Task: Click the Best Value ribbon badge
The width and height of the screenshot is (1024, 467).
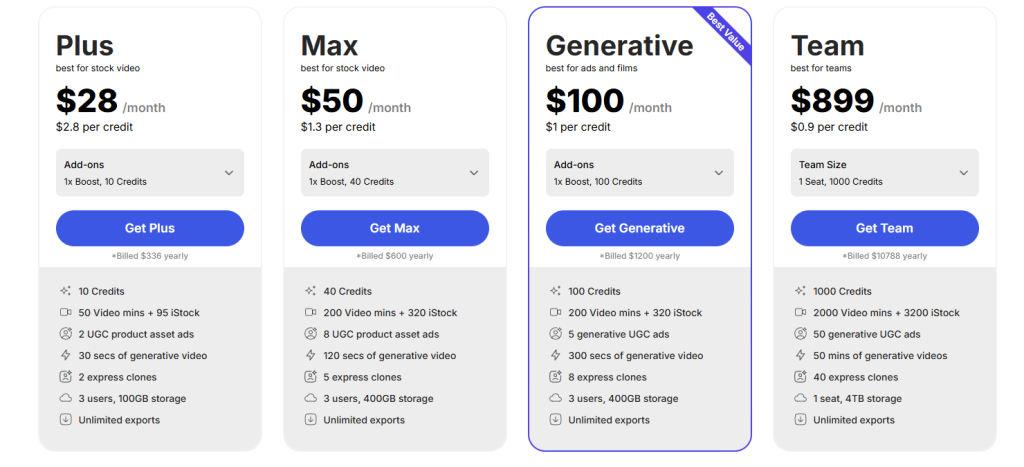Action: [726, 31]
